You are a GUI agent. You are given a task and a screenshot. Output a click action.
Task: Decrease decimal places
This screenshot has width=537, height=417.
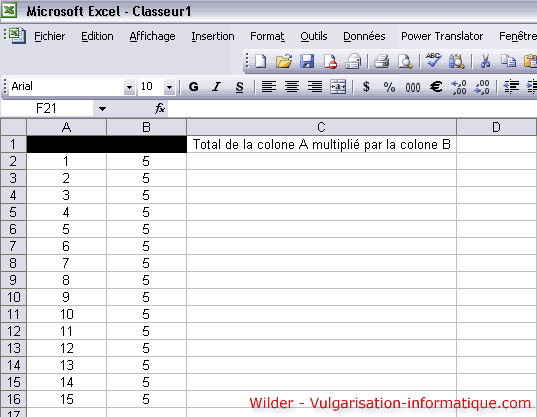(482, 87)
